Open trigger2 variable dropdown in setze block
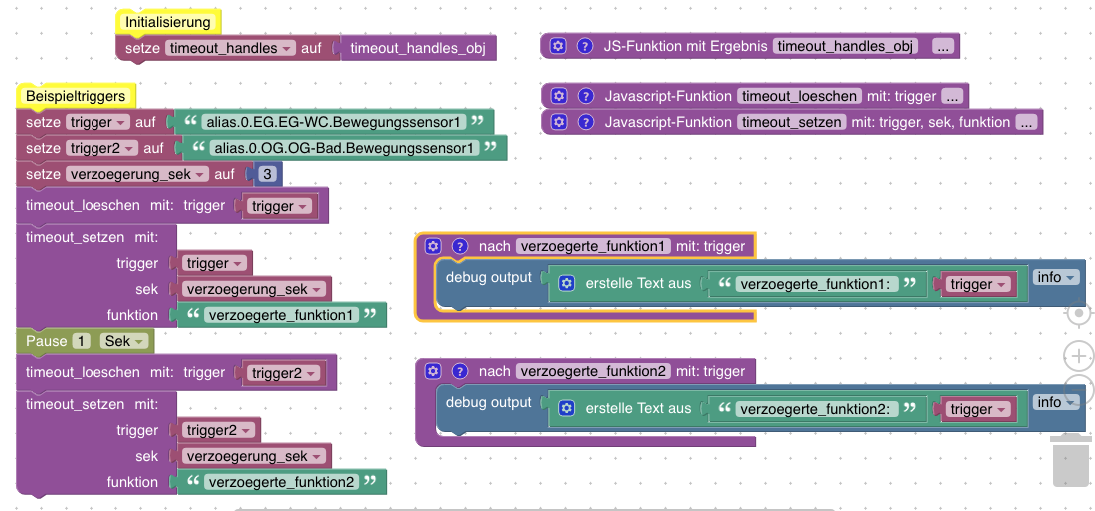Screen dimensions: 1095x511 pos(103,148)
